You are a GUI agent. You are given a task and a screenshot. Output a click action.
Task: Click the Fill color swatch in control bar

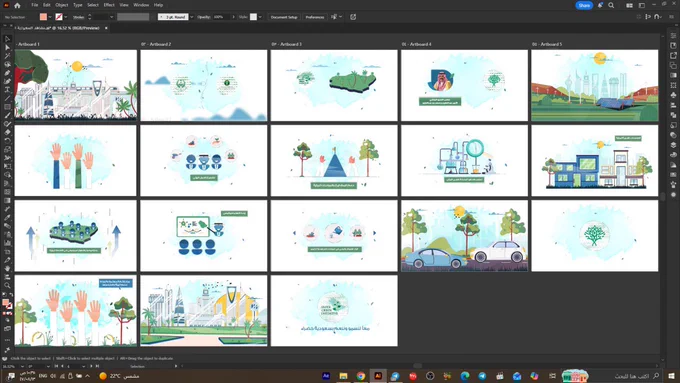tap(43, 17)
